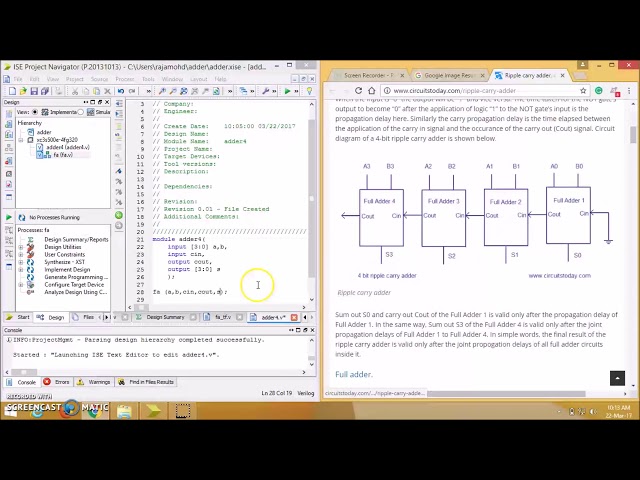The width and height of the screenshot is (640, 480).
Task: Click the light bulb tips icon
Action: (x=309, y=91)
